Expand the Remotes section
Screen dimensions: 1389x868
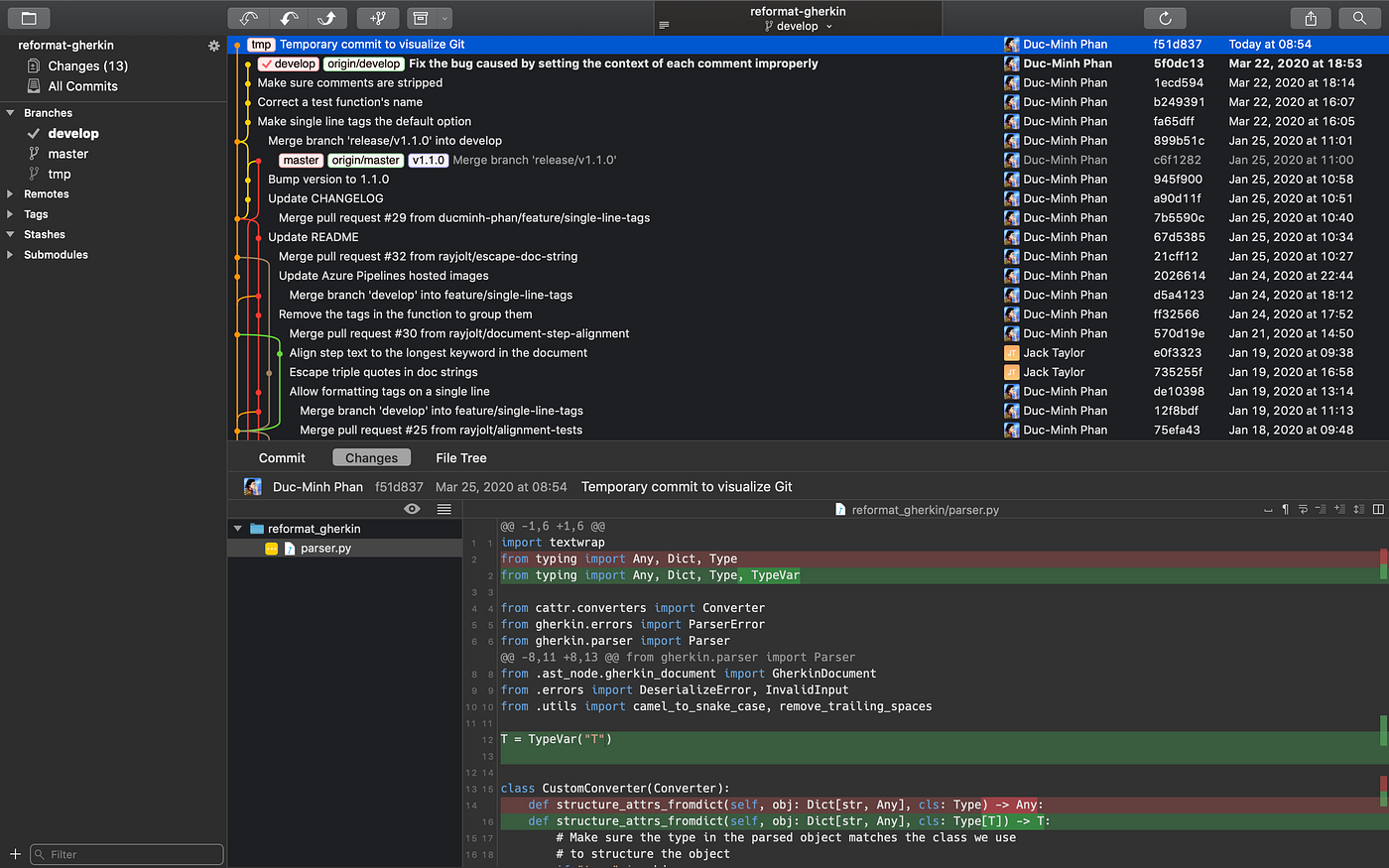coord(10,194)
